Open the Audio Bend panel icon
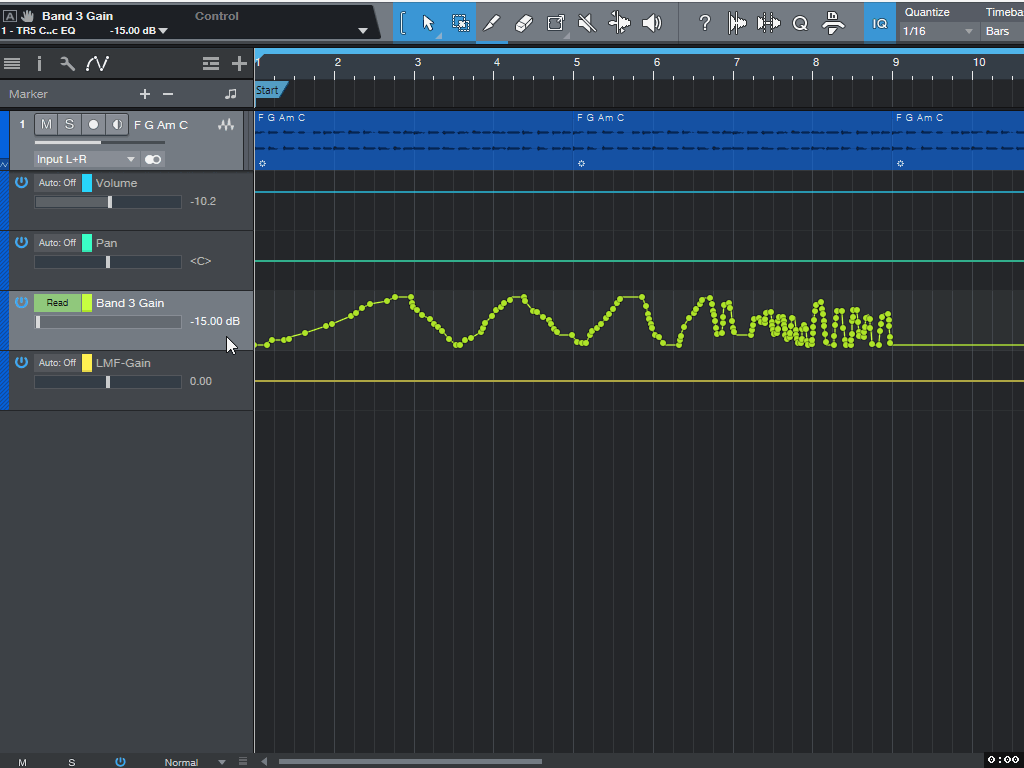The width and height of the screenshot is (1024, 768). pyautogui.click(x=769, y=23)
